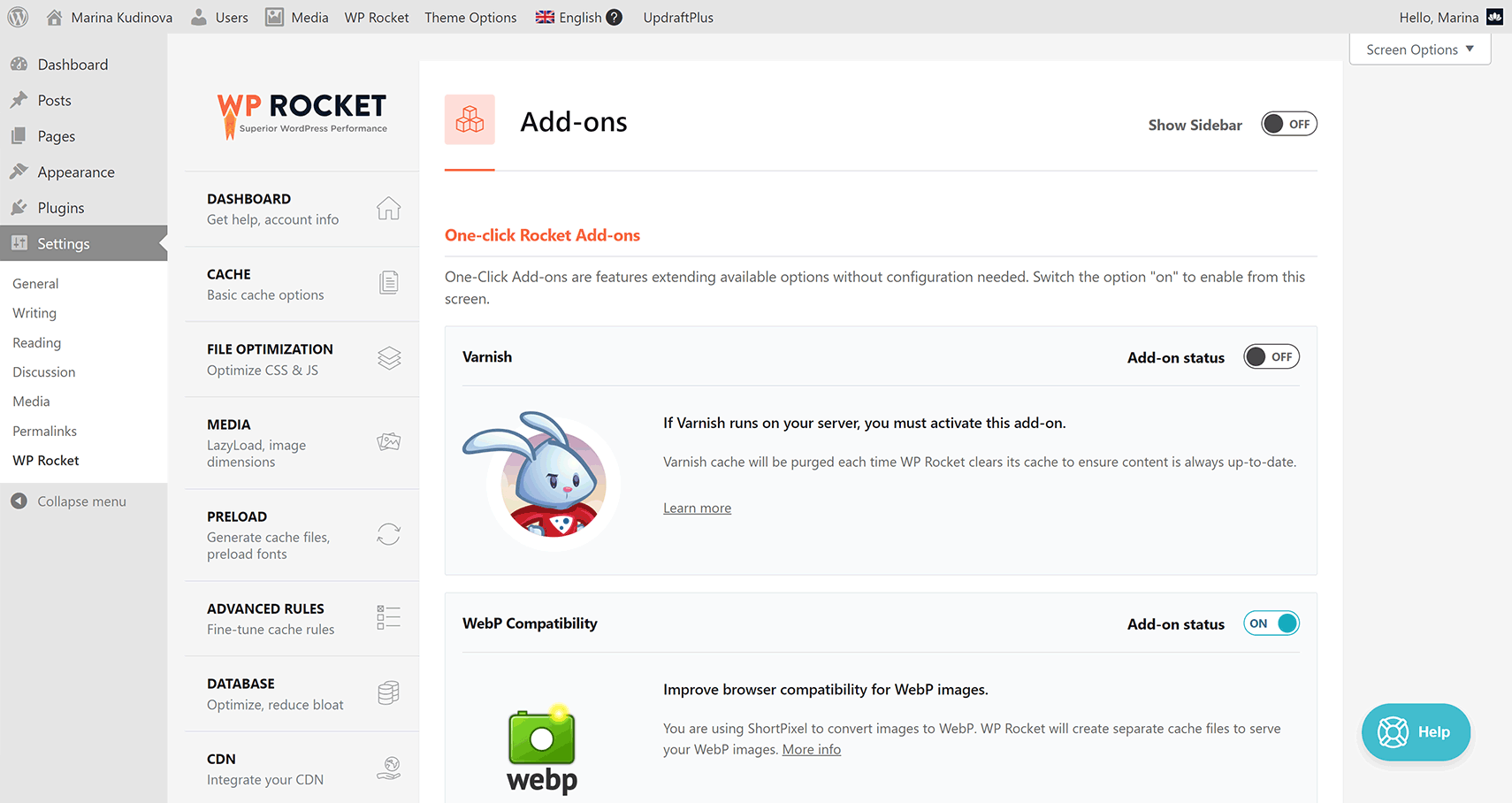Click the UK flag language icon
This screenshot has height=803, width=1512.
coord(545,17)
